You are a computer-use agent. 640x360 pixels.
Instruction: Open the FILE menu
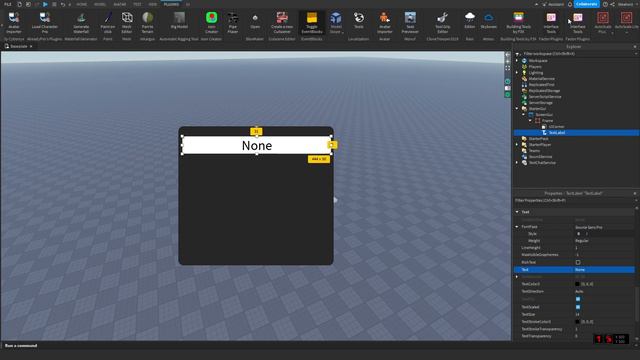8,4
